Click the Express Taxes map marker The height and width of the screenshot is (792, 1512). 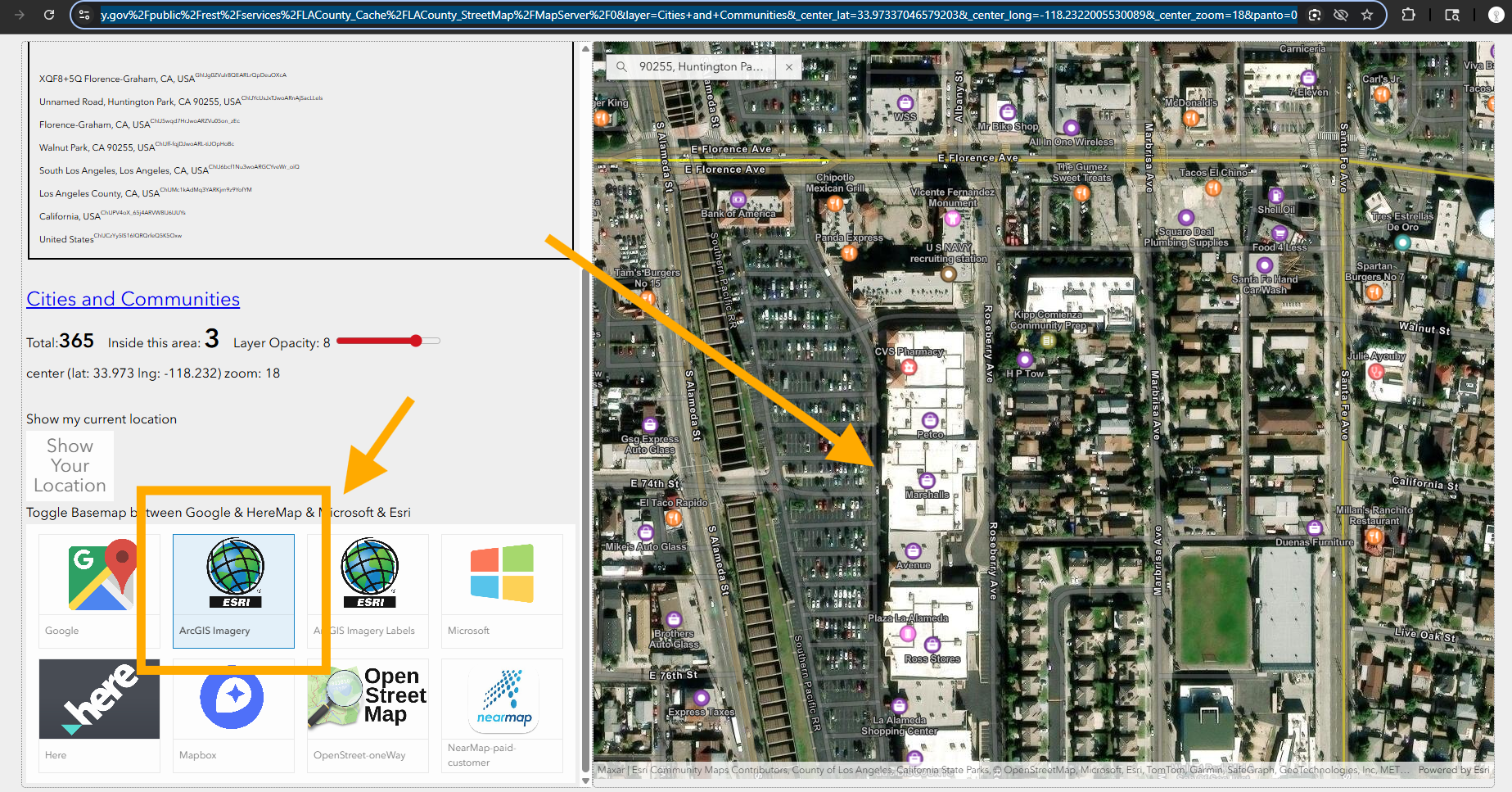coord(701,698)
